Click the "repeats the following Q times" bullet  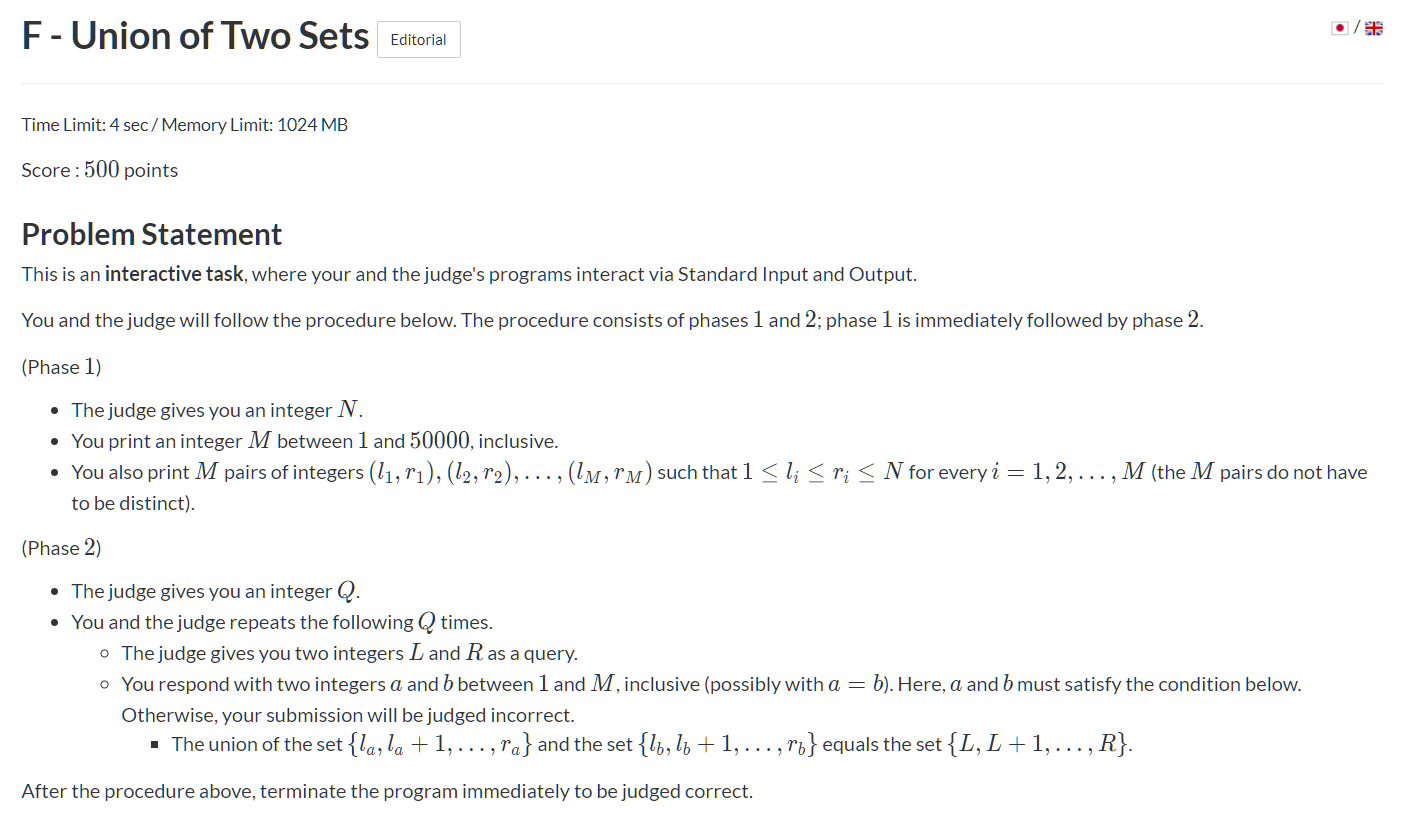pyautogui.click(x=282, y=622)
